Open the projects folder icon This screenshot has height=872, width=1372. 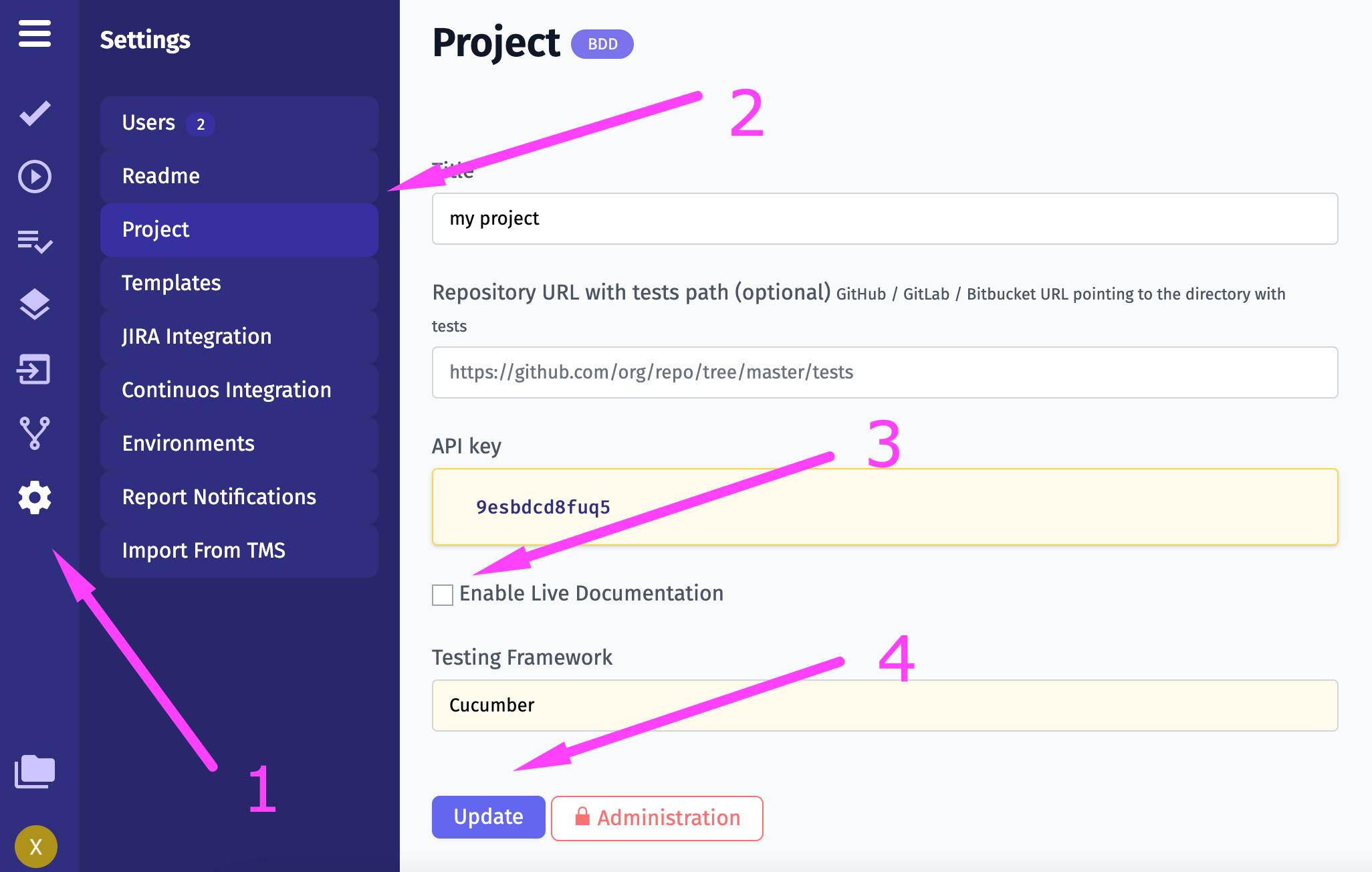tap(35, 772)
